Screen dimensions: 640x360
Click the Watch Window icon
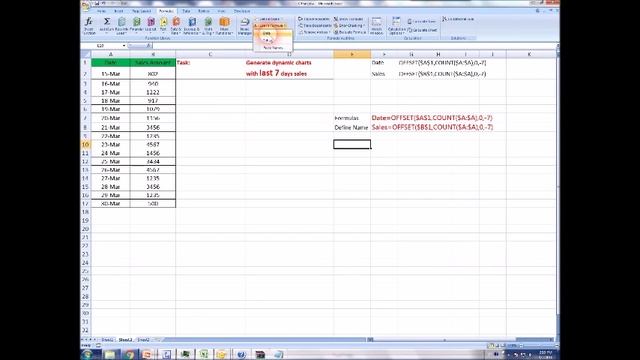pos(376,26)
